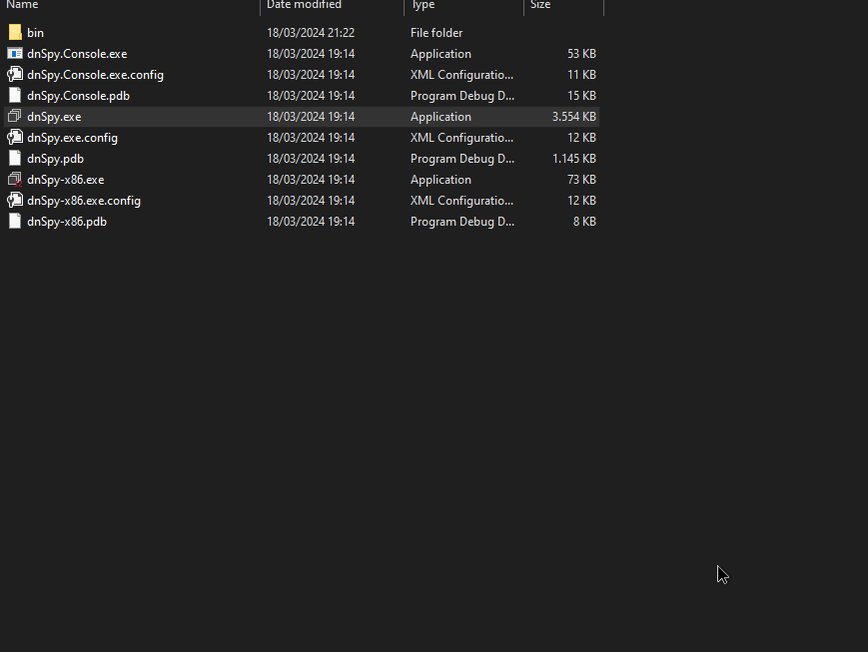Click the 8 KB size cell
This screenshot has width=868, height=652.
pos(585,222)
